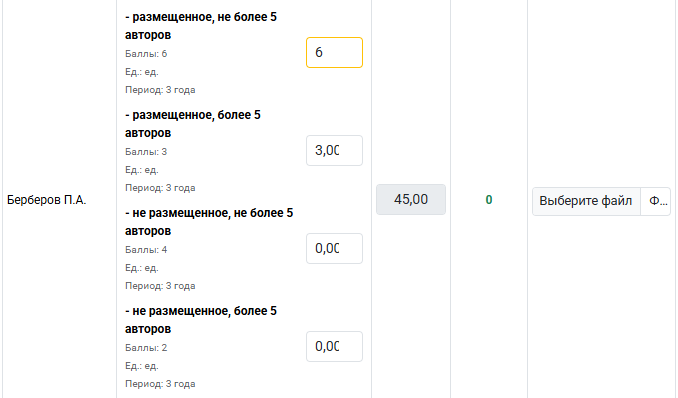Focus the input under не размещенное, не более 5 авторов
Viewport: 678px width, 398px height.
(334, 248)
